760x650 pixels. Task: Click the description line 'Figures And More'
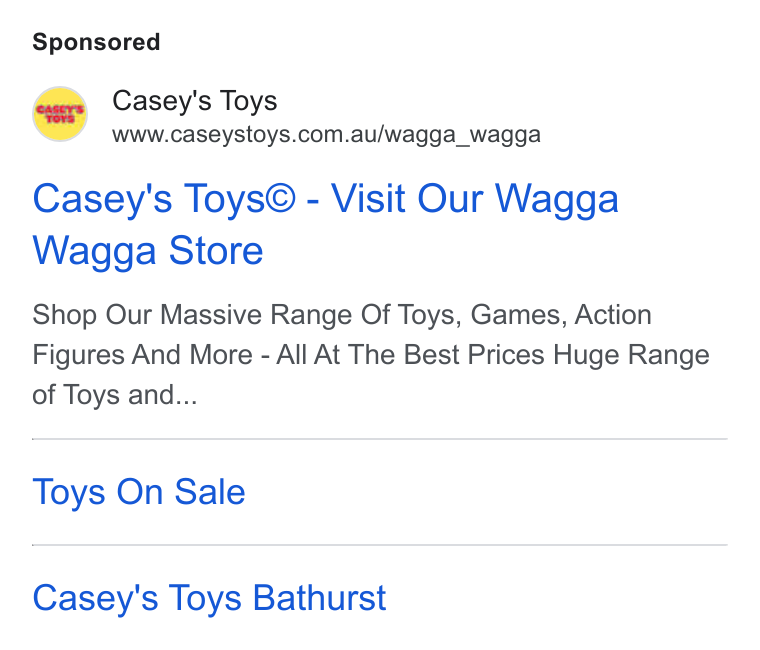click(142, 355)
